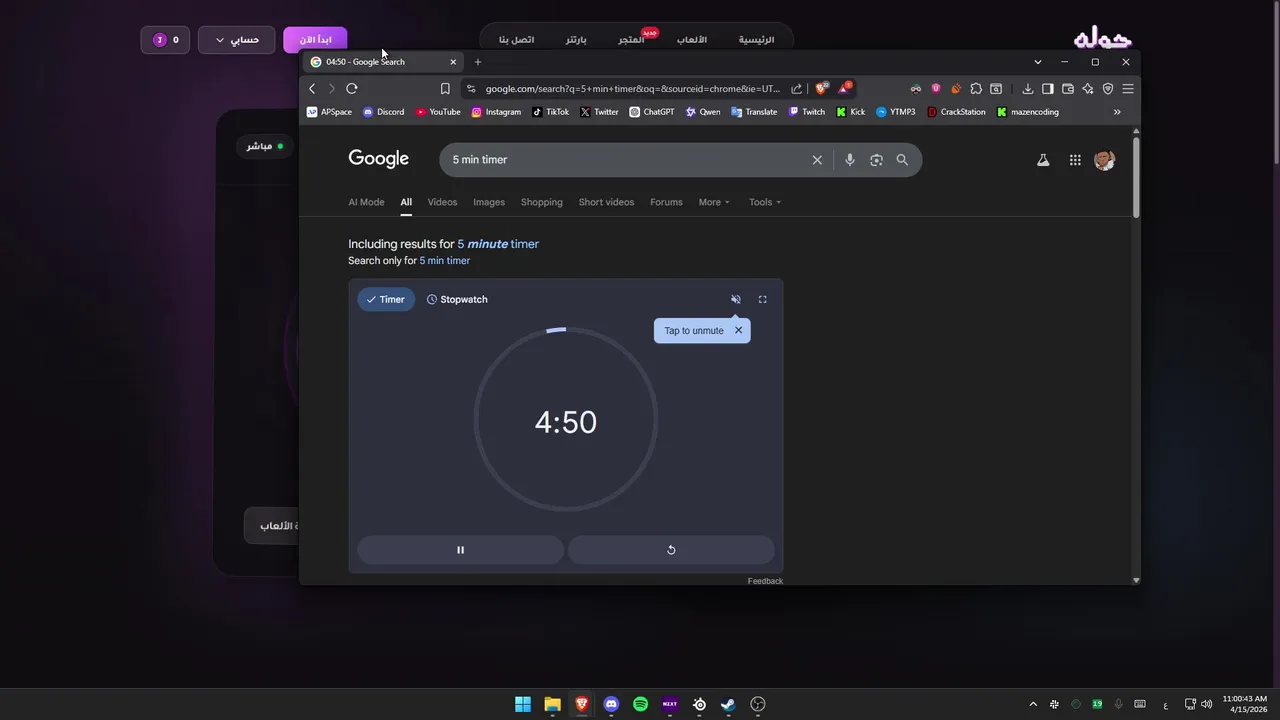Open a new browser tab
Viewport: 1280px width, 720px height.
[477, 62]
